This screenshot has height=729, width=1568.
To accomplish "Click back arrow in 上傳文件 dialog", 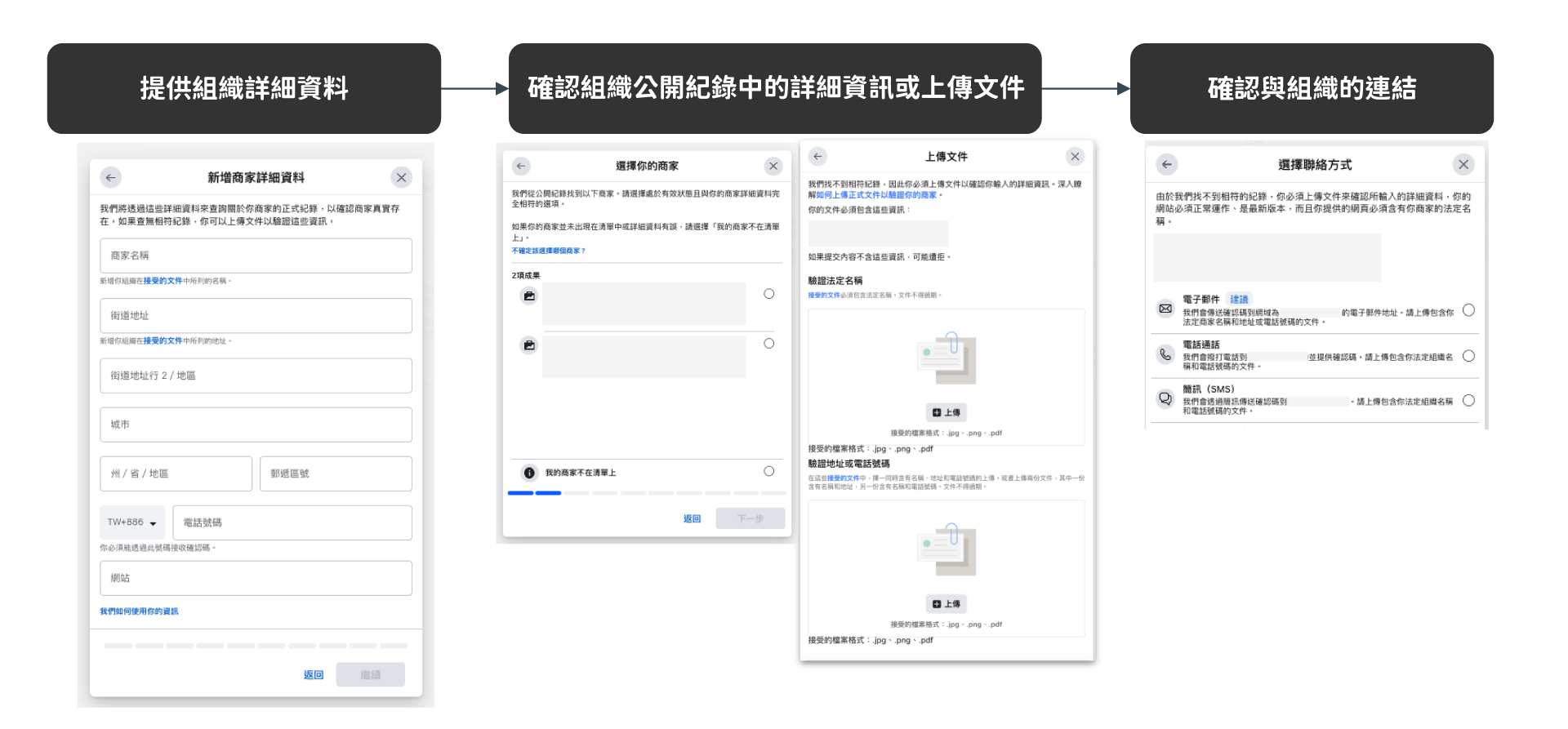I will (x=817, y=156).
